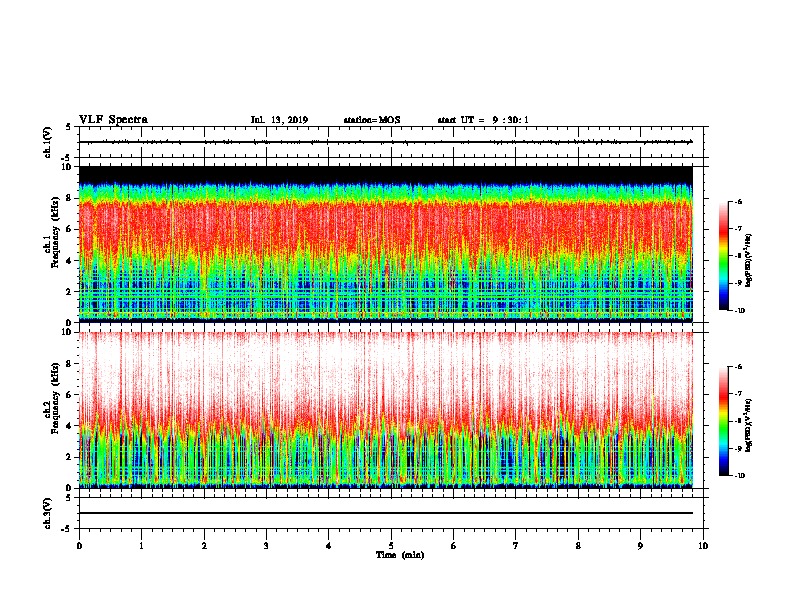Click time axis tick label '10'

[x=703, y=546]
